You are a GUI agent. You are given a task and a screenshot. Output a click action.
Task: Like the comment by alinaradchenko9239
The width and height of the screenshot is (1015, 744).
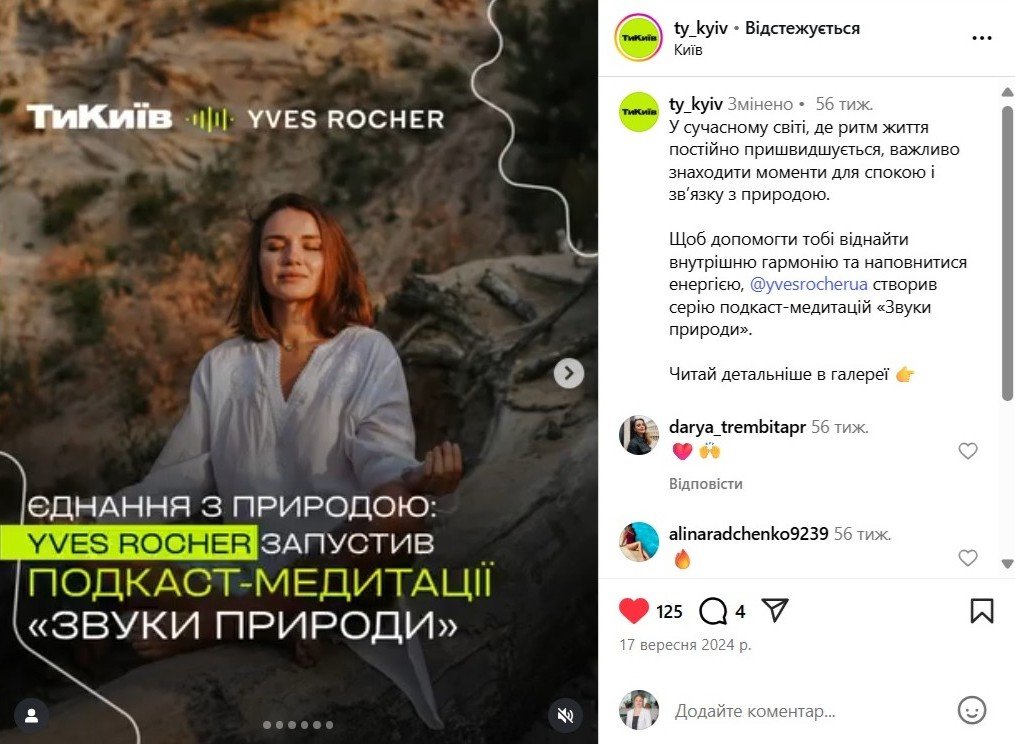pos(968,558)
